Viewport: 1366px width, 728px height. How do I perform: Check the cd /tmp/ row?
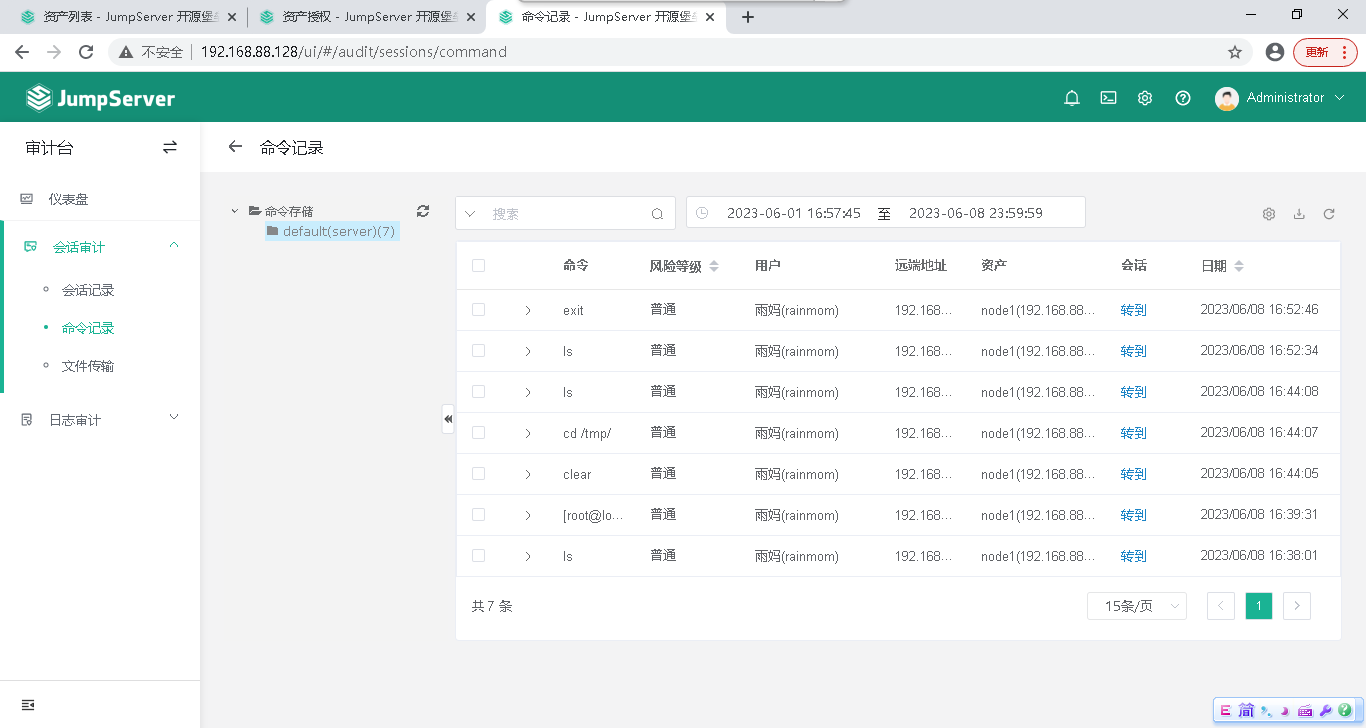tap(478, 433)
